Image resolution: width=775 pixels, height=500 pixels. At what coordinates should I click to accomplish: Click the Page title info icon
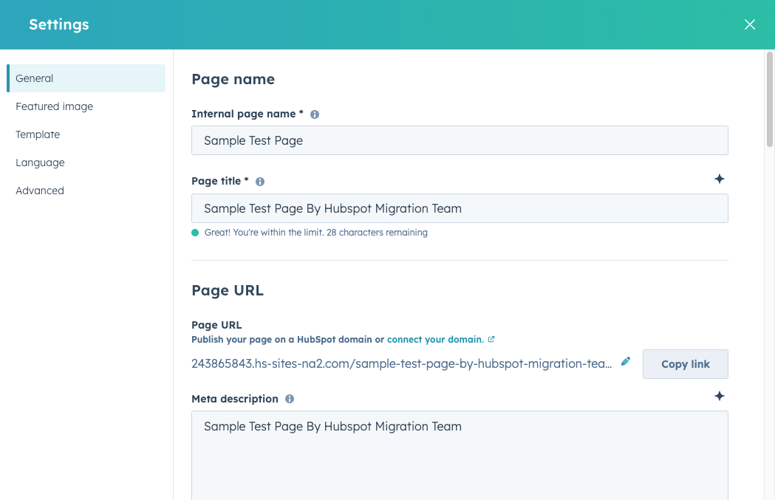click(260, 182)
